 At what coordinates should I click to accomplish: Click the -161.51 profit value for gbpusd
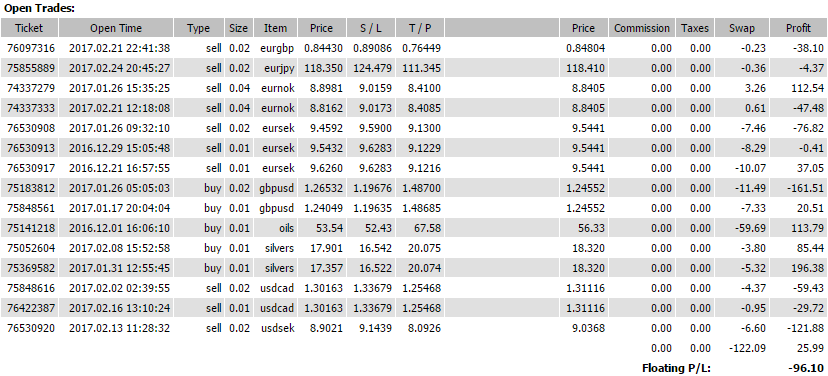click(804, 188)
